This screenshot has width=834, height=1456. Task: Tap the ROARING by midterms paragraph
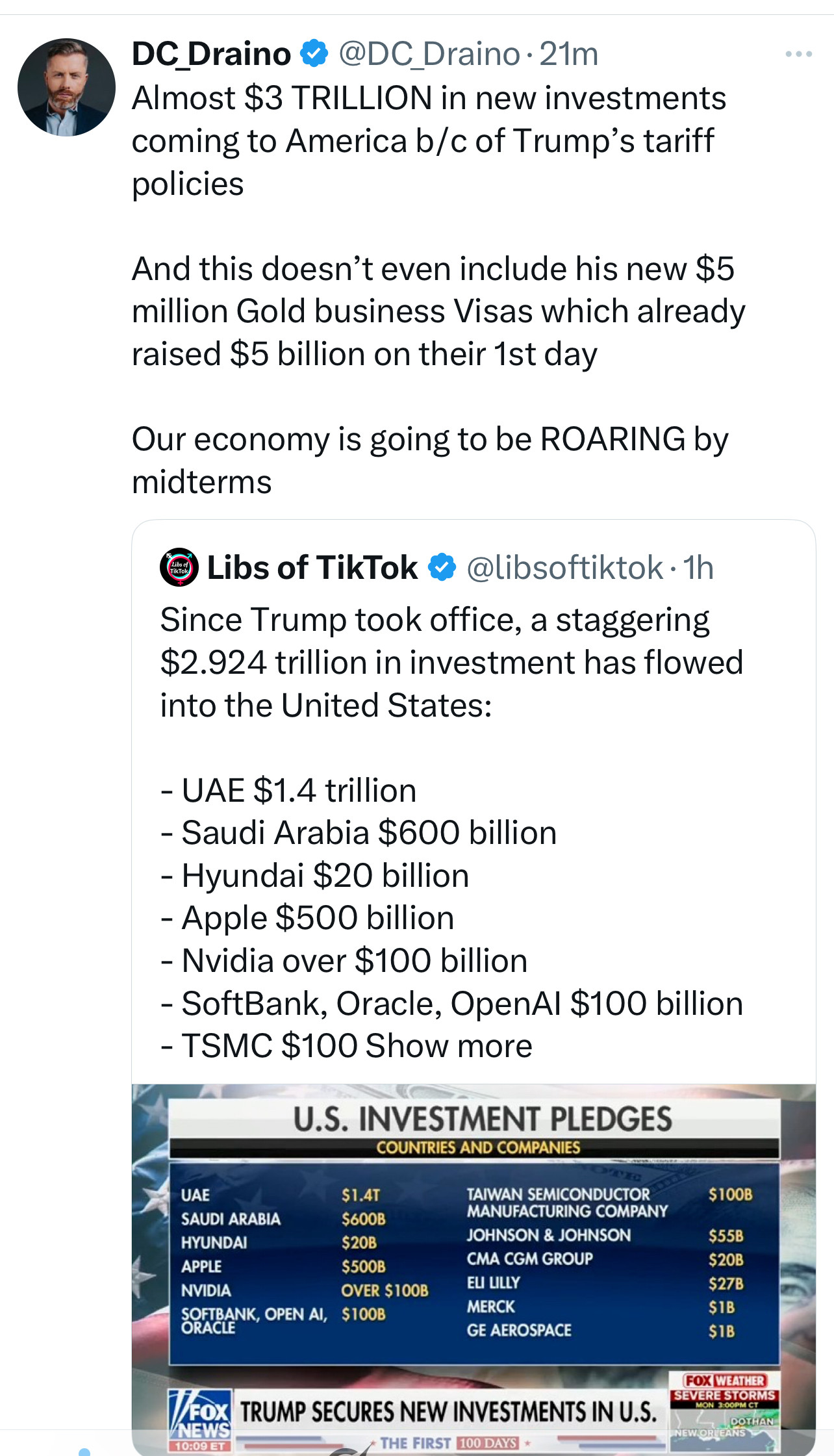click(x=429, y=460)
